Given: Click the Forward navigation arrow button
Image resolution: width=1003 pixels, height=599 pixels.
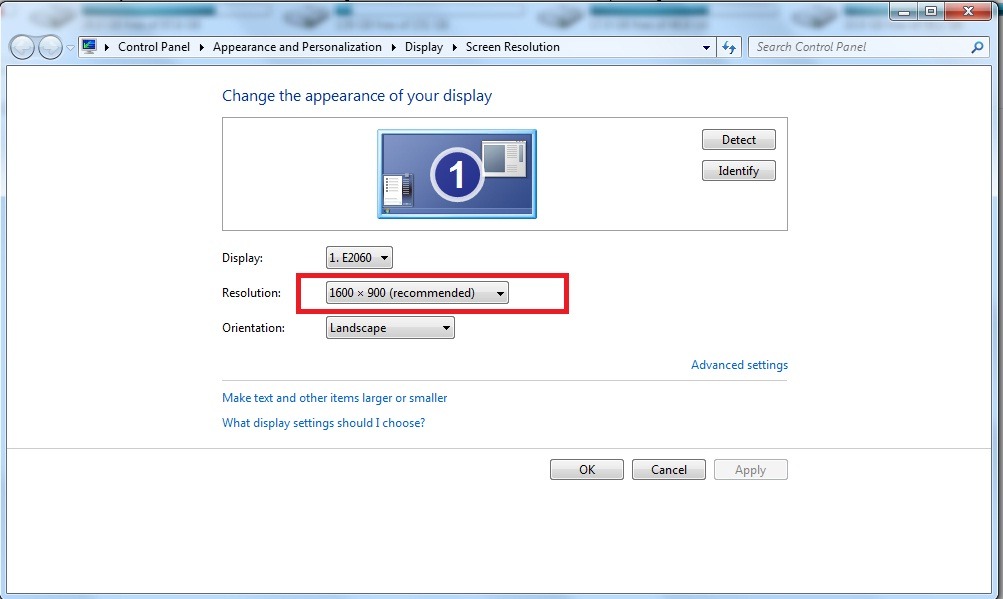Looking at the screenshot, I should click(50, 47).
